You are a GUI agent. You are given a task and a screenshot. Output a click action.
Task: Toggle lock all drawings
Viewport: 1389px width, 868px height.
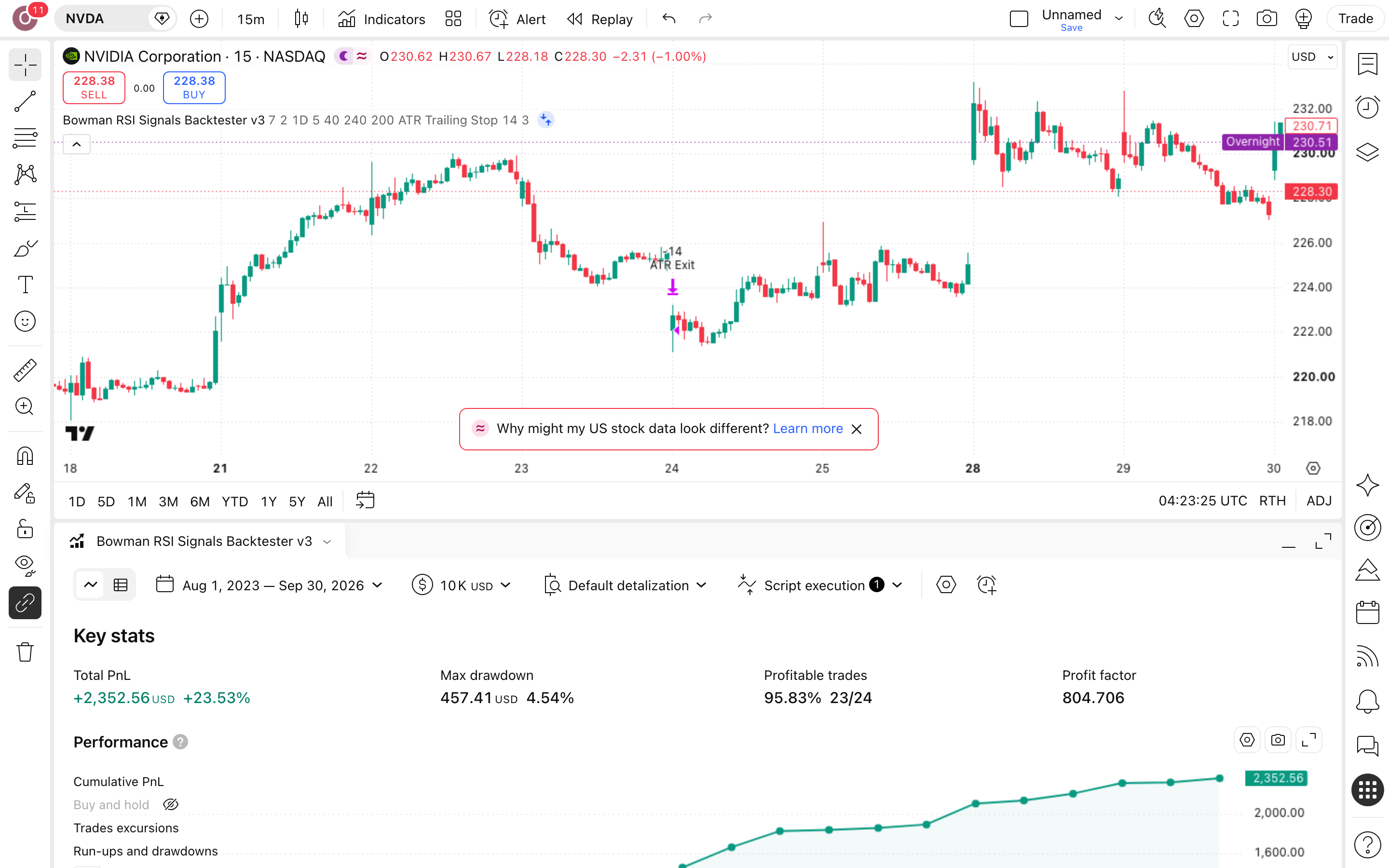[25, 529]
